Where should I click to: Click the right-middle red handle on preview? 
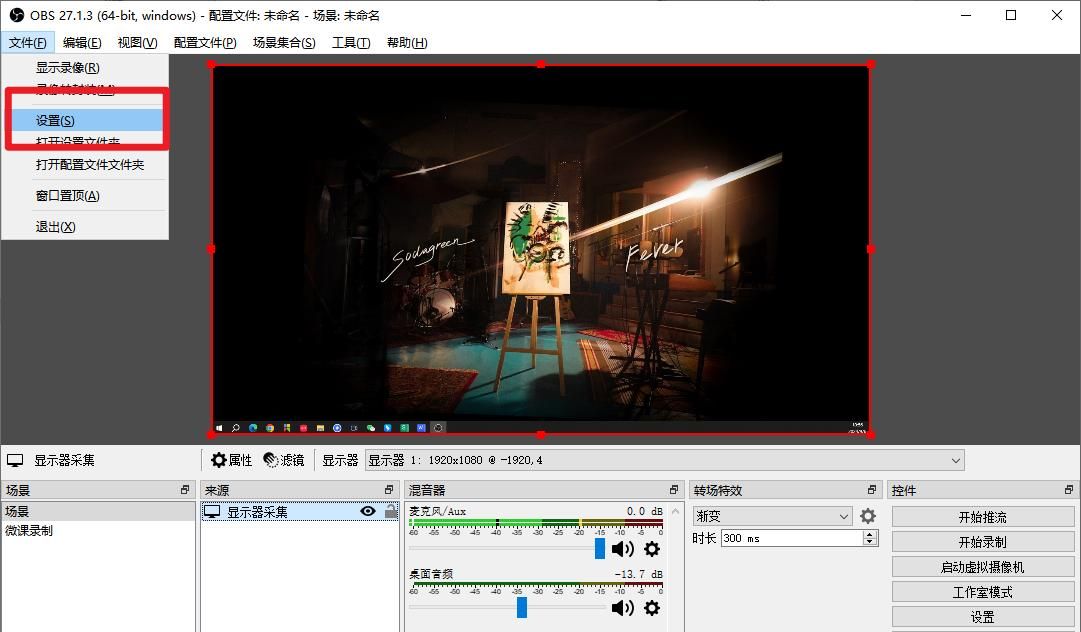click(x=871, y=249)
